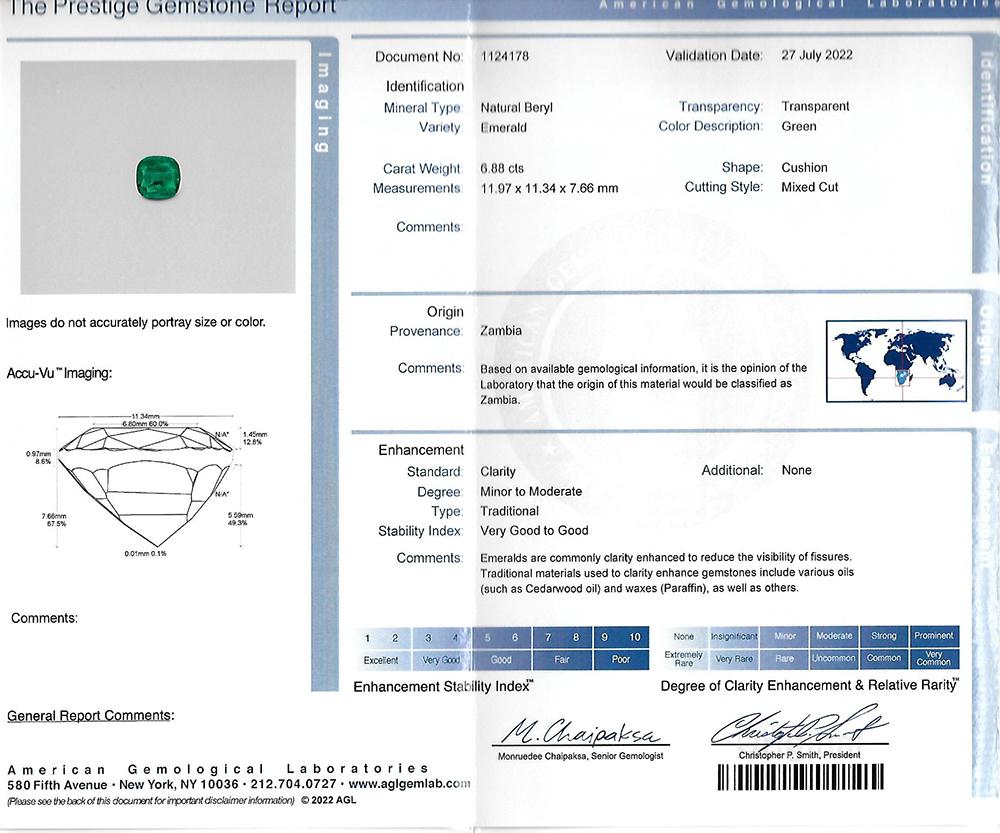Click the Enhancement Stability Index caption
Image resolution: width=1000 pixels, height=833 pixels.
tap(443, 687)
